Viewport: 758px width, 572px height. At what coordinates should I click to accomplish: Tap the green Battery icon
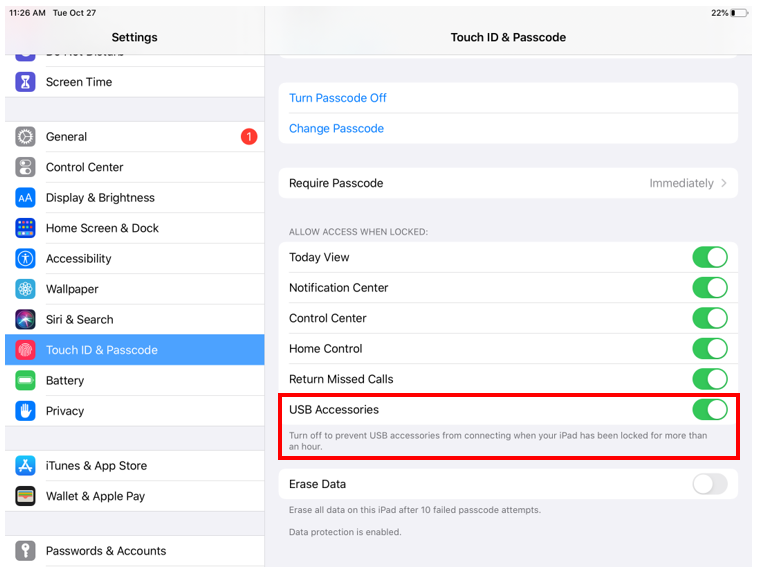26,381
